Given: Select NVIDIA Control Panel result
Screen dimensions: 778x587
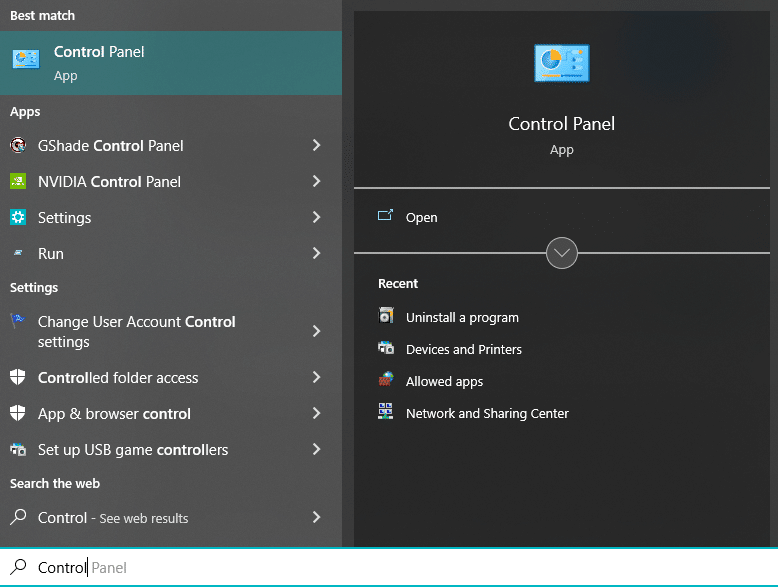Looking at the screenshot, I should 171,182.
